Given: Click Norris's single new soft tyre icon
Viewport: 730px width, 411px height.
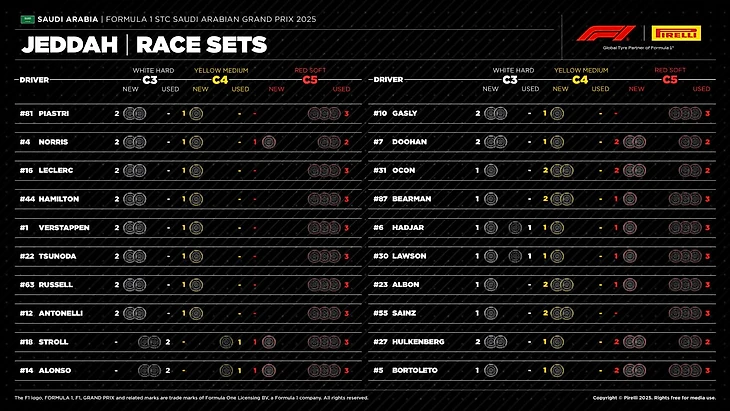Looking at the screenshot, I should [x=269, y=142].
